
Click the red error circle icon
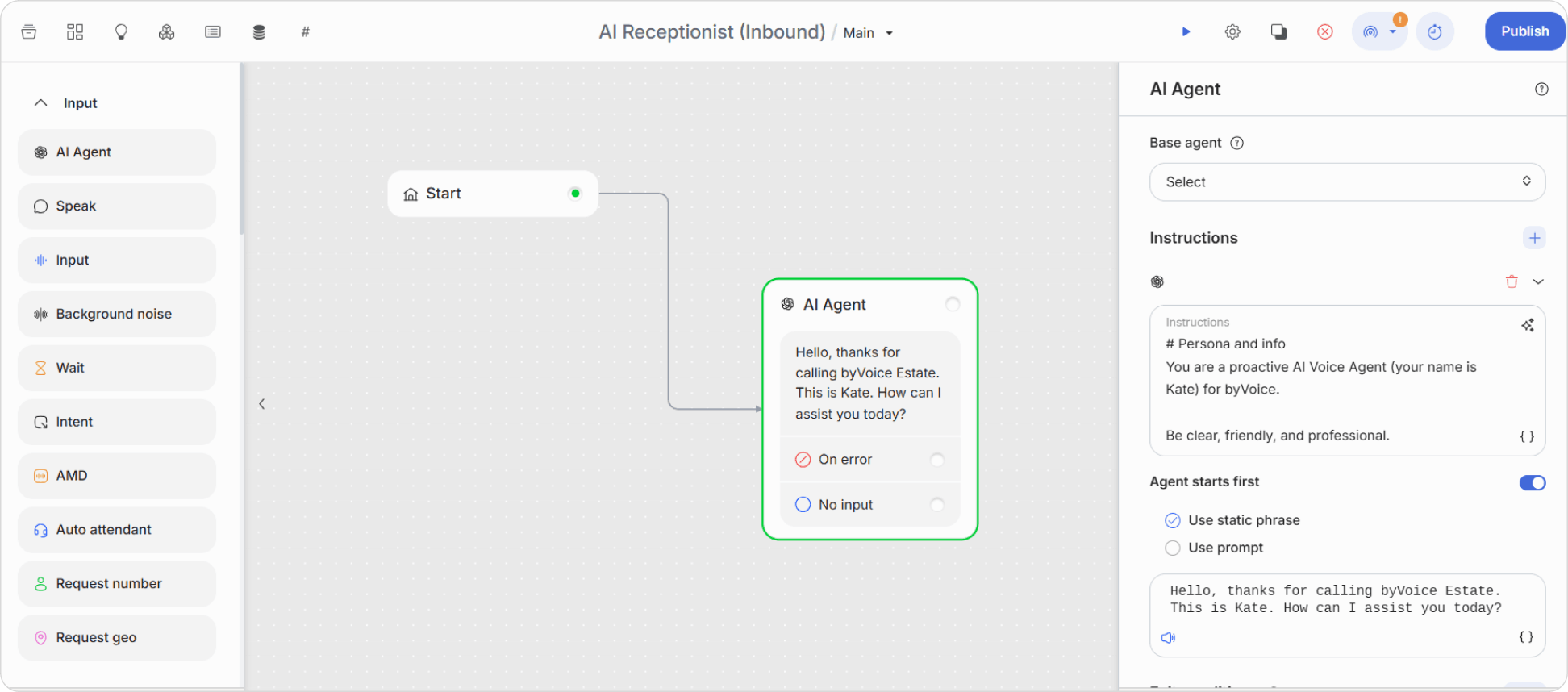(1325, 32)
